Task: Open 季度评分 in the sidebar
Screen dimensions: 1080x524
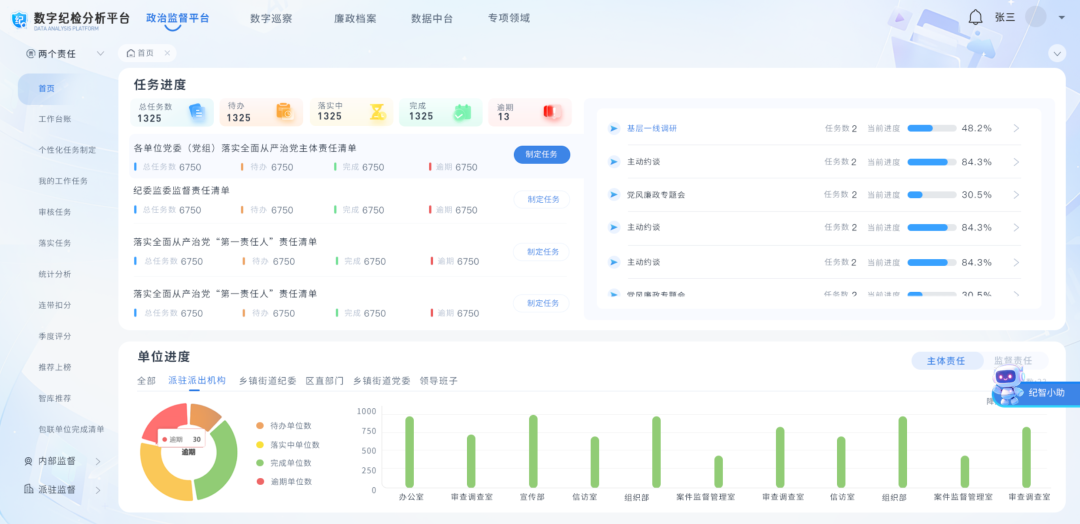Action: pos(55,336)
